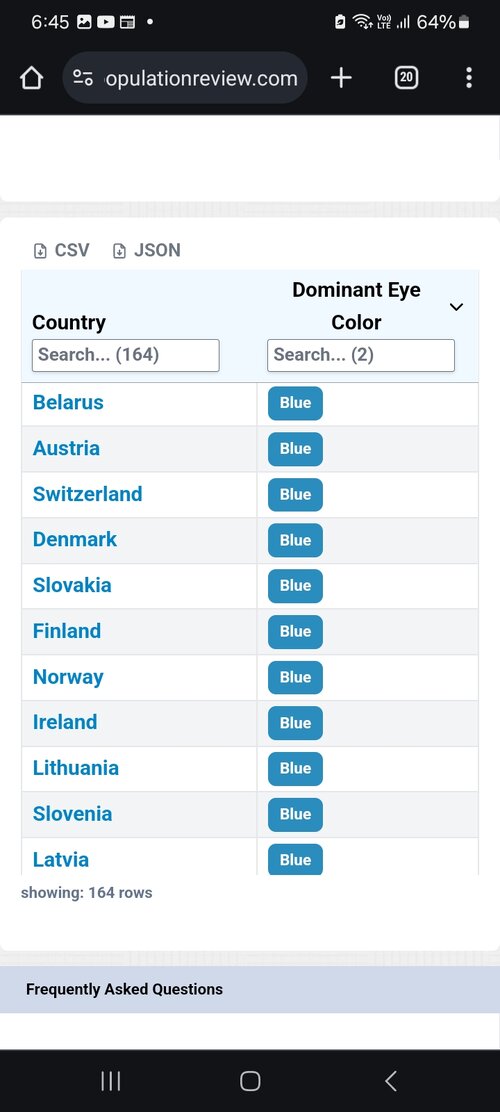Download the table as JSON

[147, 250]
